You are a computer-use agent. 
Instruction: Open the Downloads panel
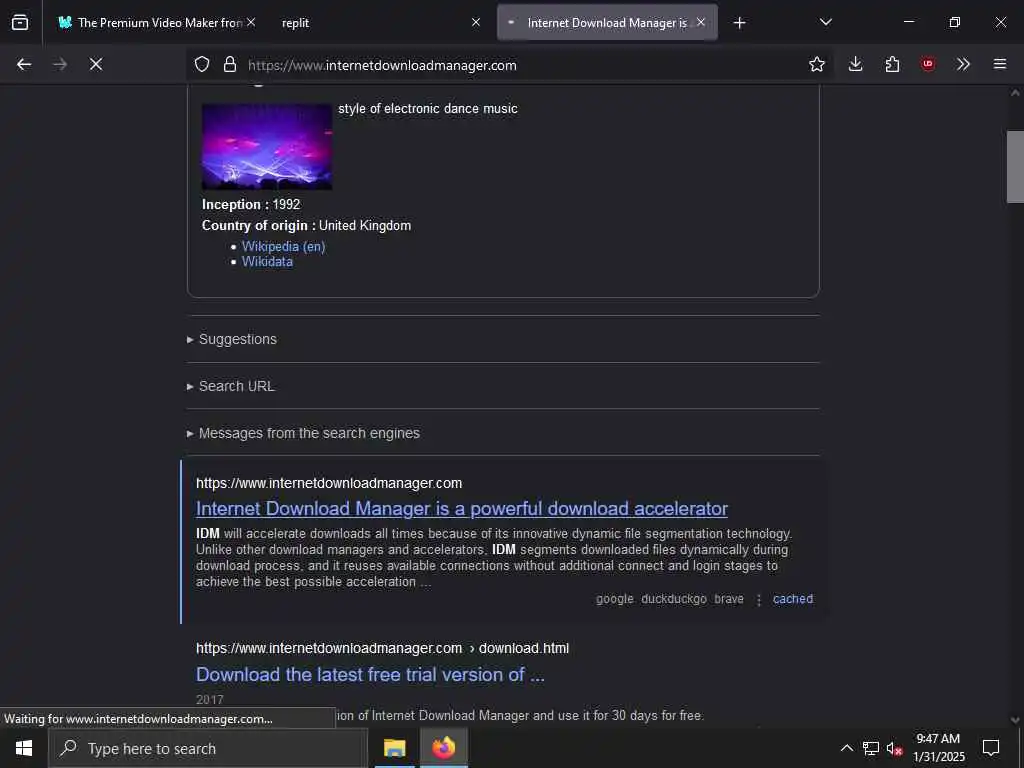coord(856,64)
